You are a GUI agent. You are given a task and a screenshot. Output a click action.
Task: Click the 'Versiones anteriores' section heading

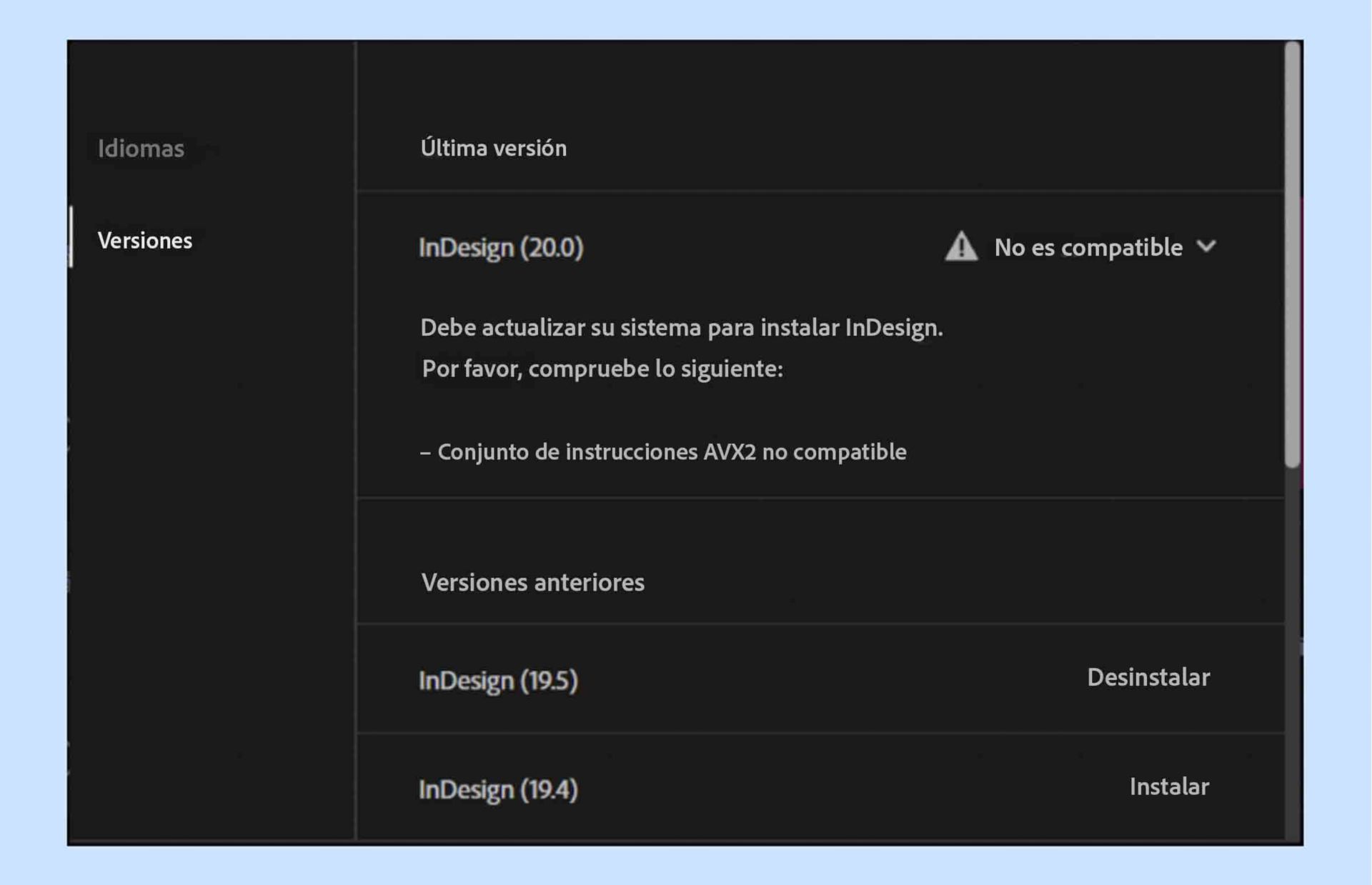tap(532, 582)
